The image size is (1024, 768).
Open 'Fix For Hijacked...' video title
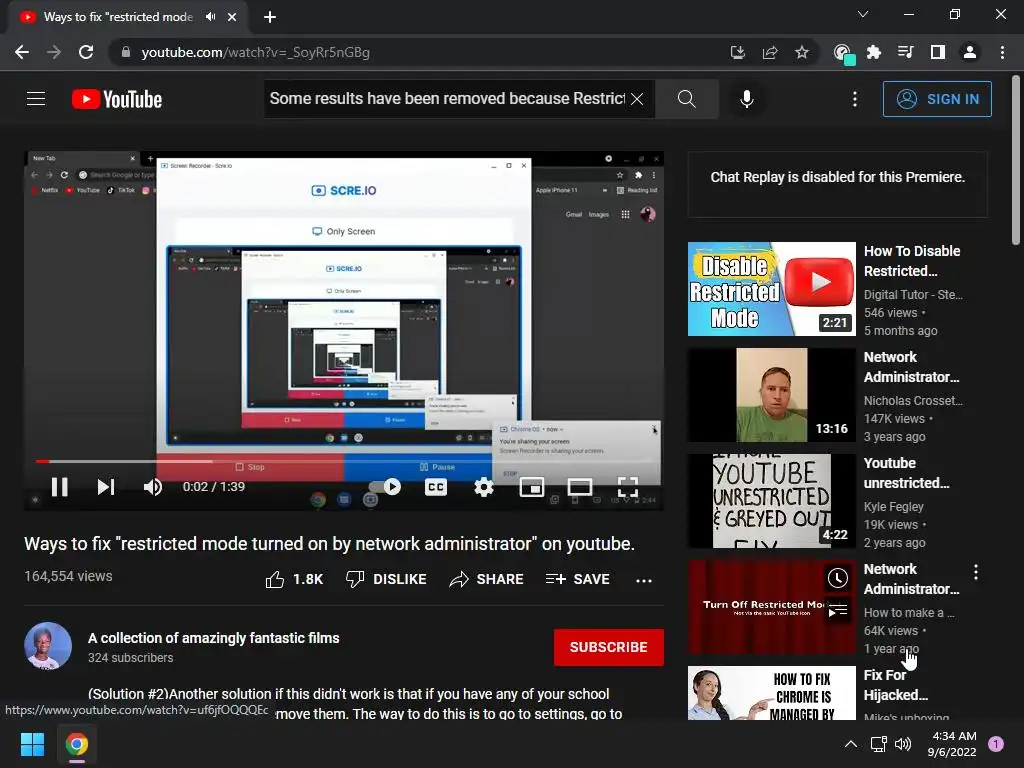895,684
